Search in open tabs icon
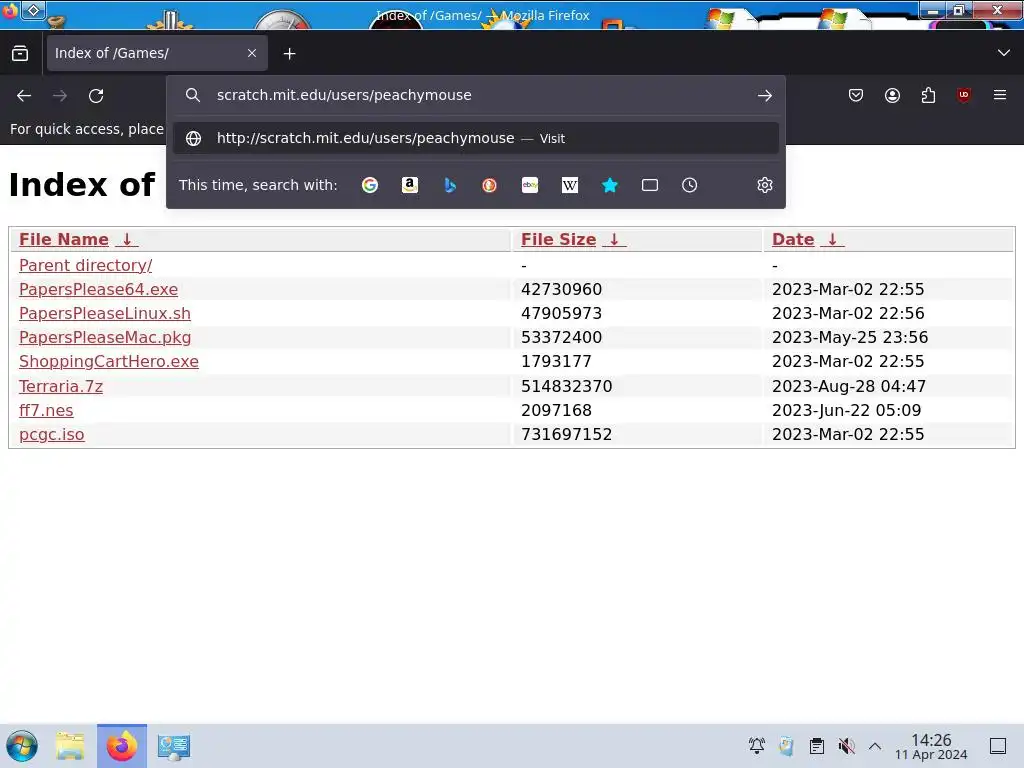Image resolution: width=1024 pixels, height=768 pixels. [650, 185]
